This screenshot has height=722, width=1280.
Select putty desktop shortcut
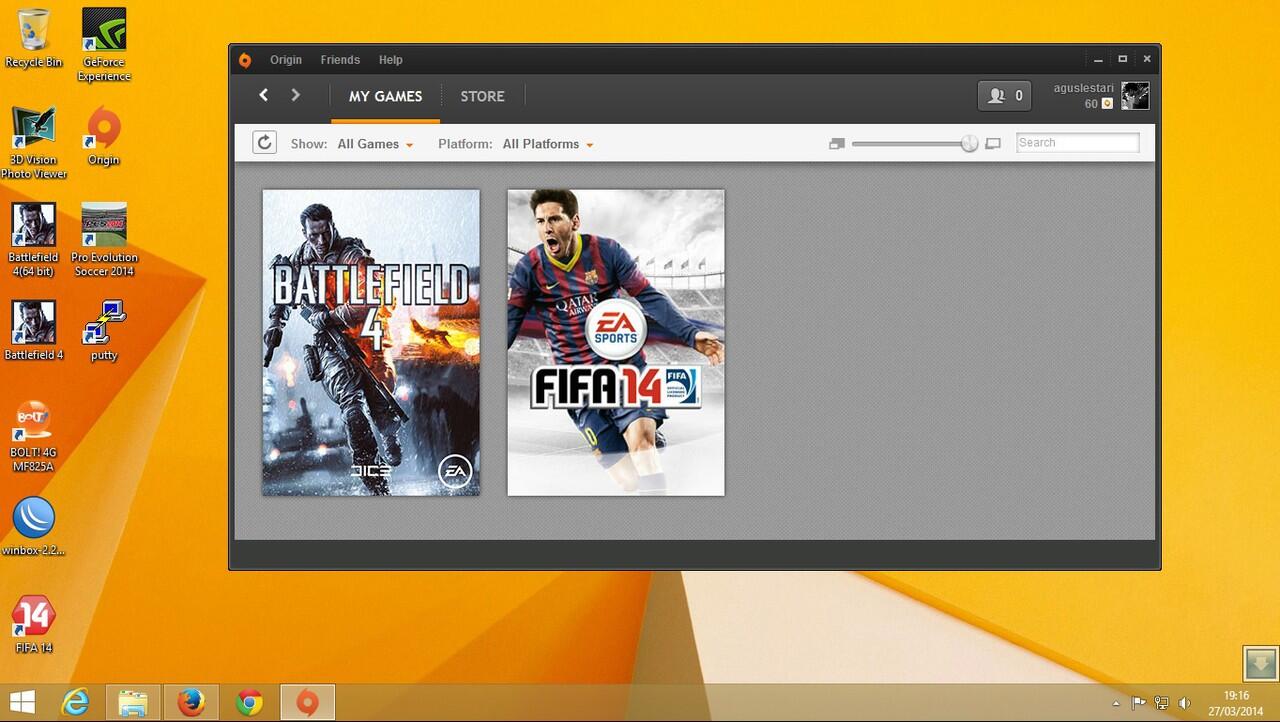coord(104,330)
